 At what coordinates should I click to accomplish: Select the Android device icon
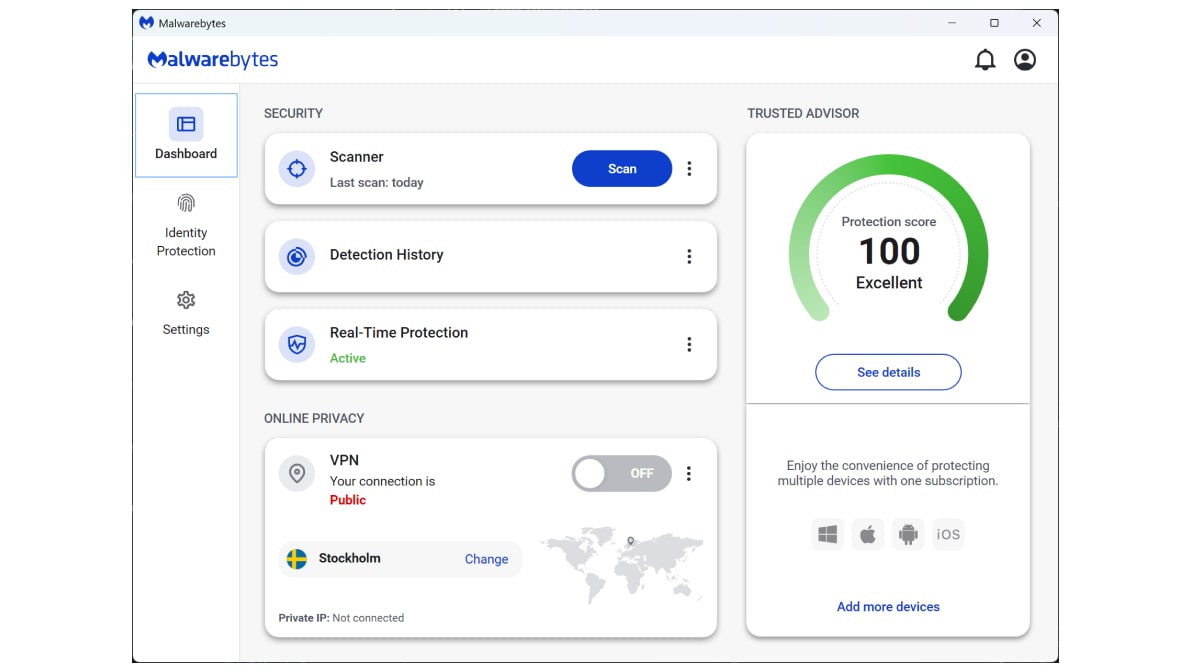click(x=908, y=534)
